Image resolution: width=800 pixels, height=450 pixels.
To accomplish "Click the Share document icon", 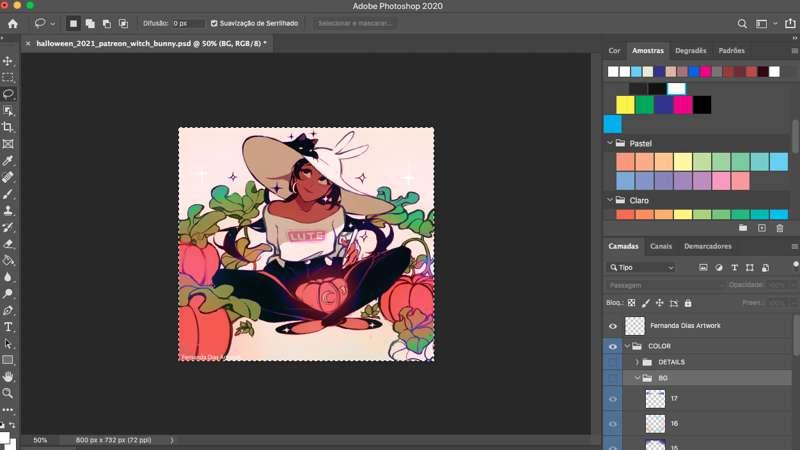I will pos(790,23).
